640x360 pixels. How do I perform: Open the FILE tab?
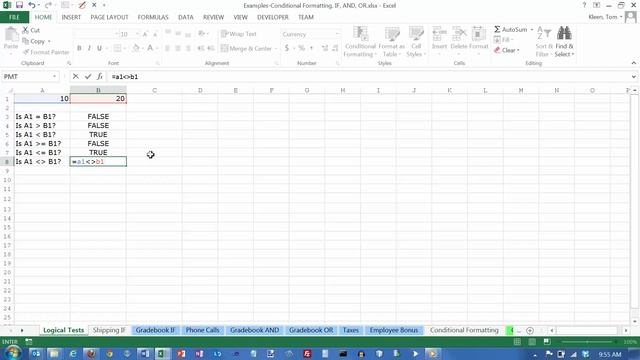point(14,17)
